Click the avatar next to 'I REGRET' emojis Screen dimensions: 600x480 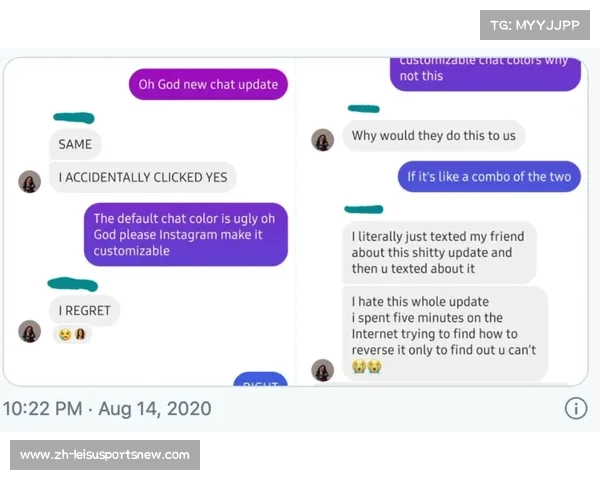[x=29, y=331]
